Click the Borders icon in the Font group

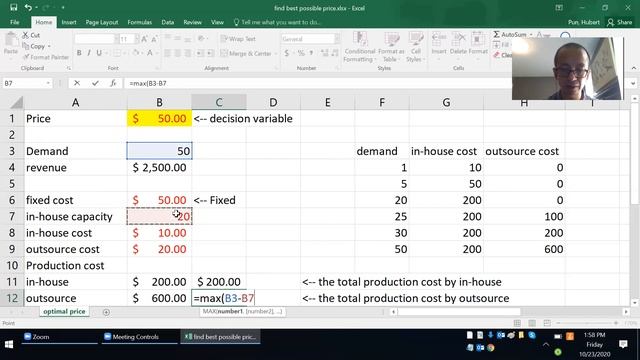pyautogui.click(x=117, y=53)
